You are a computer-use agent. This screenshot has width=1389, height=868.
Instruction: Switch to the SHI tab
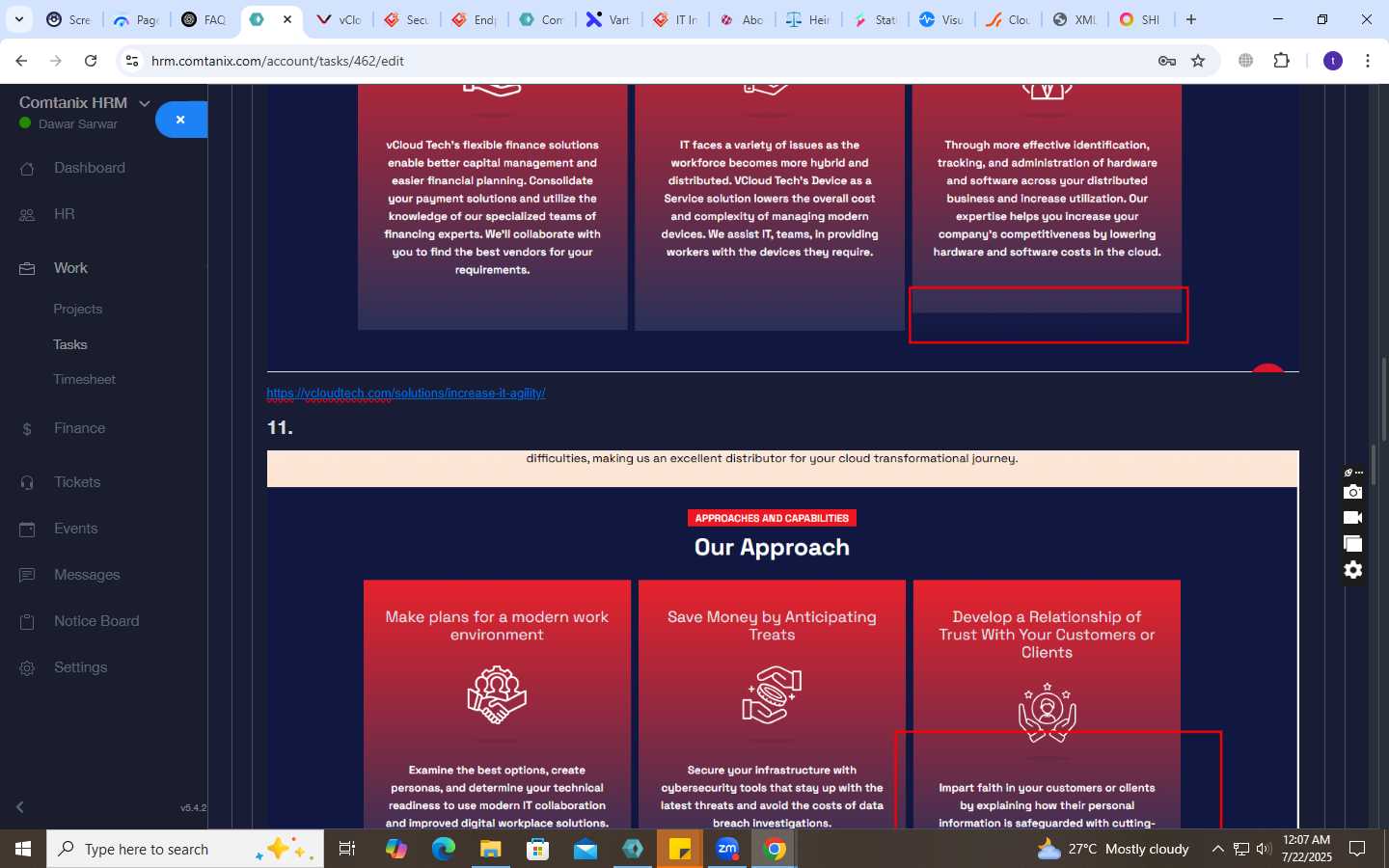tap(1140, 19)
